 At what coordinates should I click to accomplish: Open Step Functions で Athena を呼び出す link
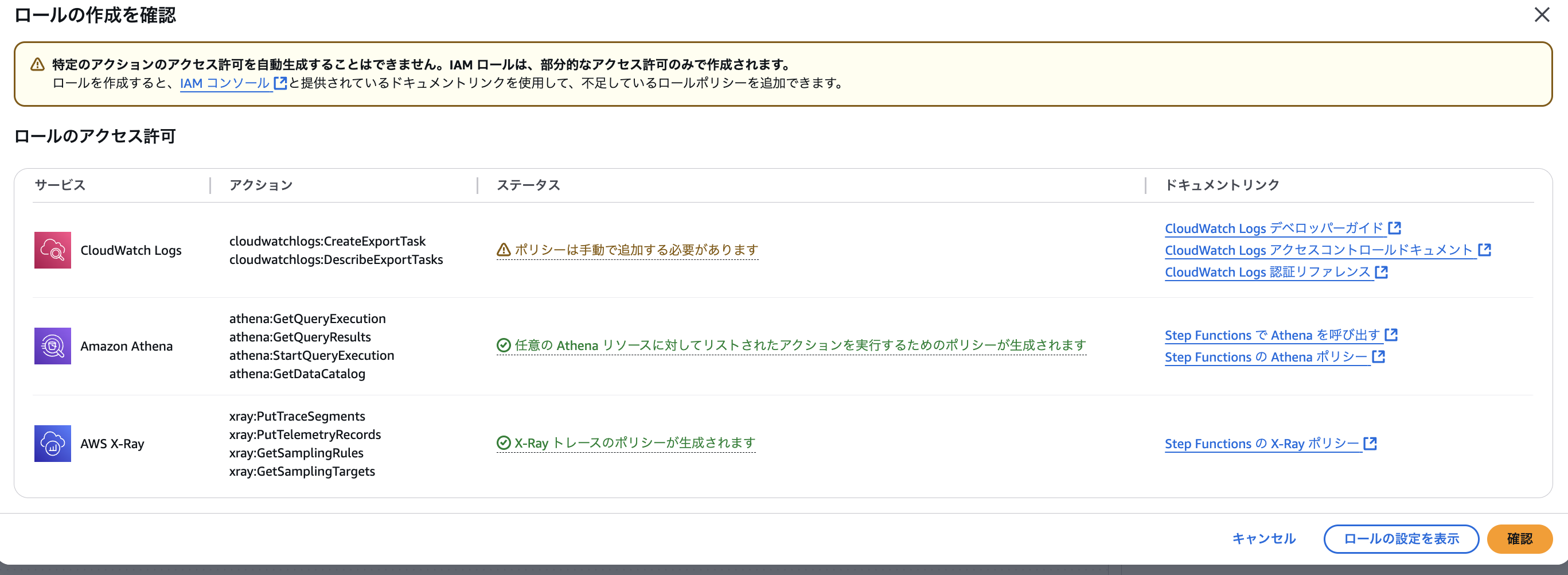[x=1272, y=335]
